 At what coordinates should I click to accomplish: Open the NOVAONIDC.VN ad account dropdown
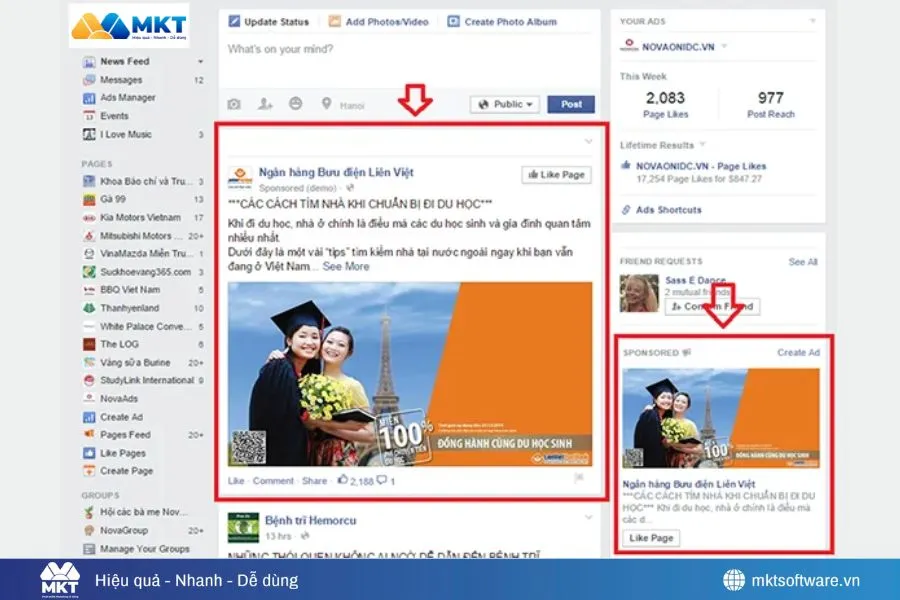[x=725, y=46]
